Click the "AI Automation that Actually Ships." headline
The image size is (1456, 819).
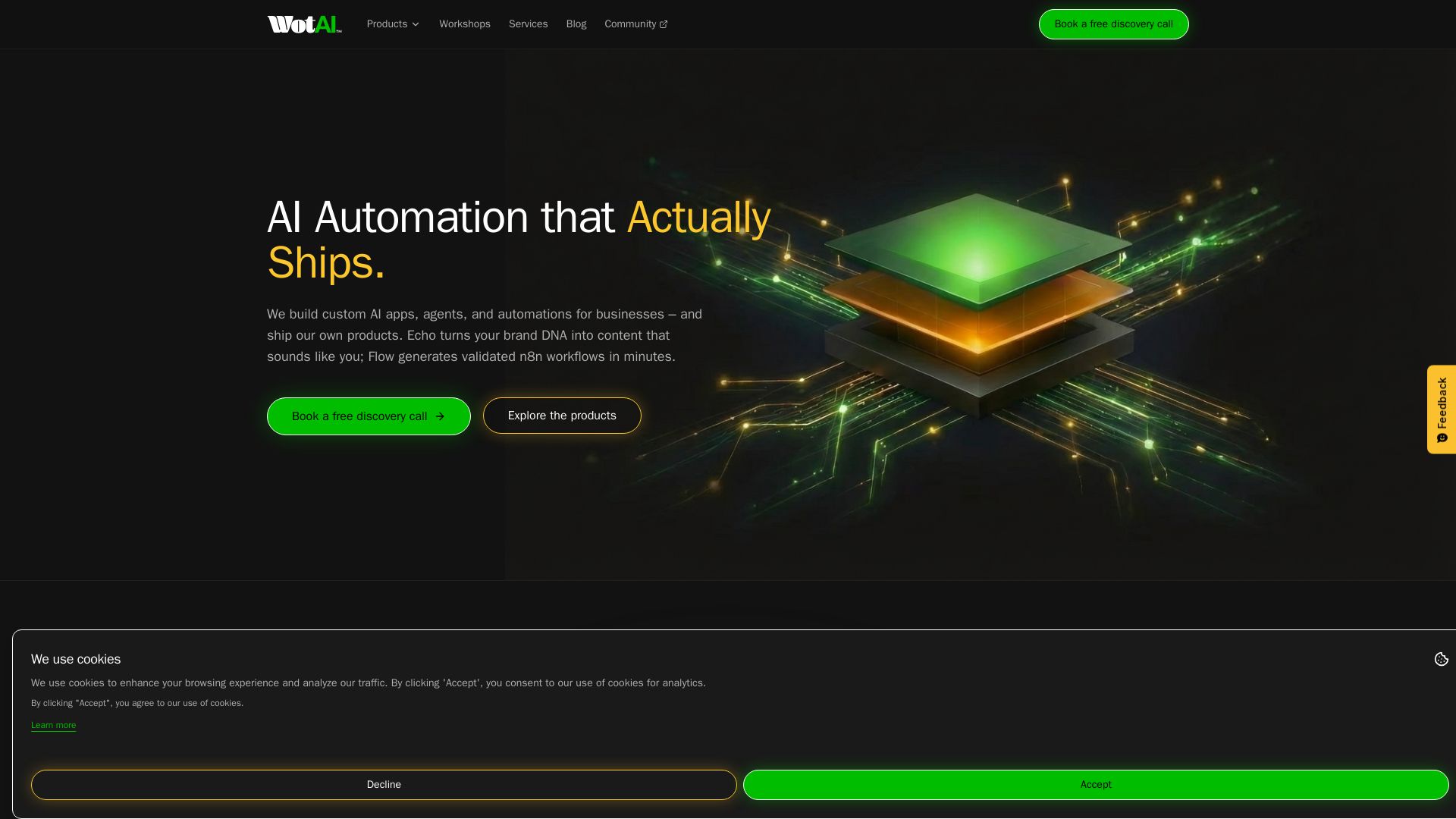[519, 240]
